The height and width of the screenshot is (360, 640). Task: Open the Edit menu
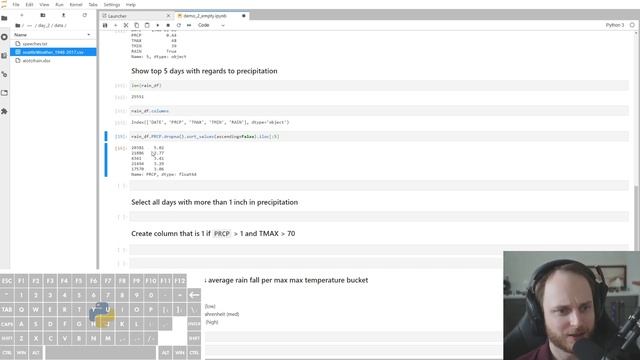pos(29,4)
